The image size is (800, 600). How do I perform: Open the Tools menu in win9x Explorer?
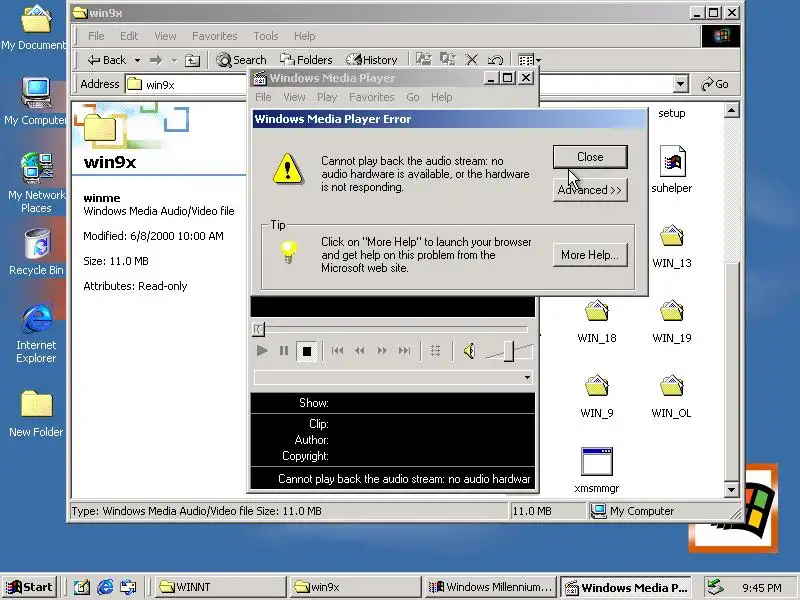click(266, 36)
